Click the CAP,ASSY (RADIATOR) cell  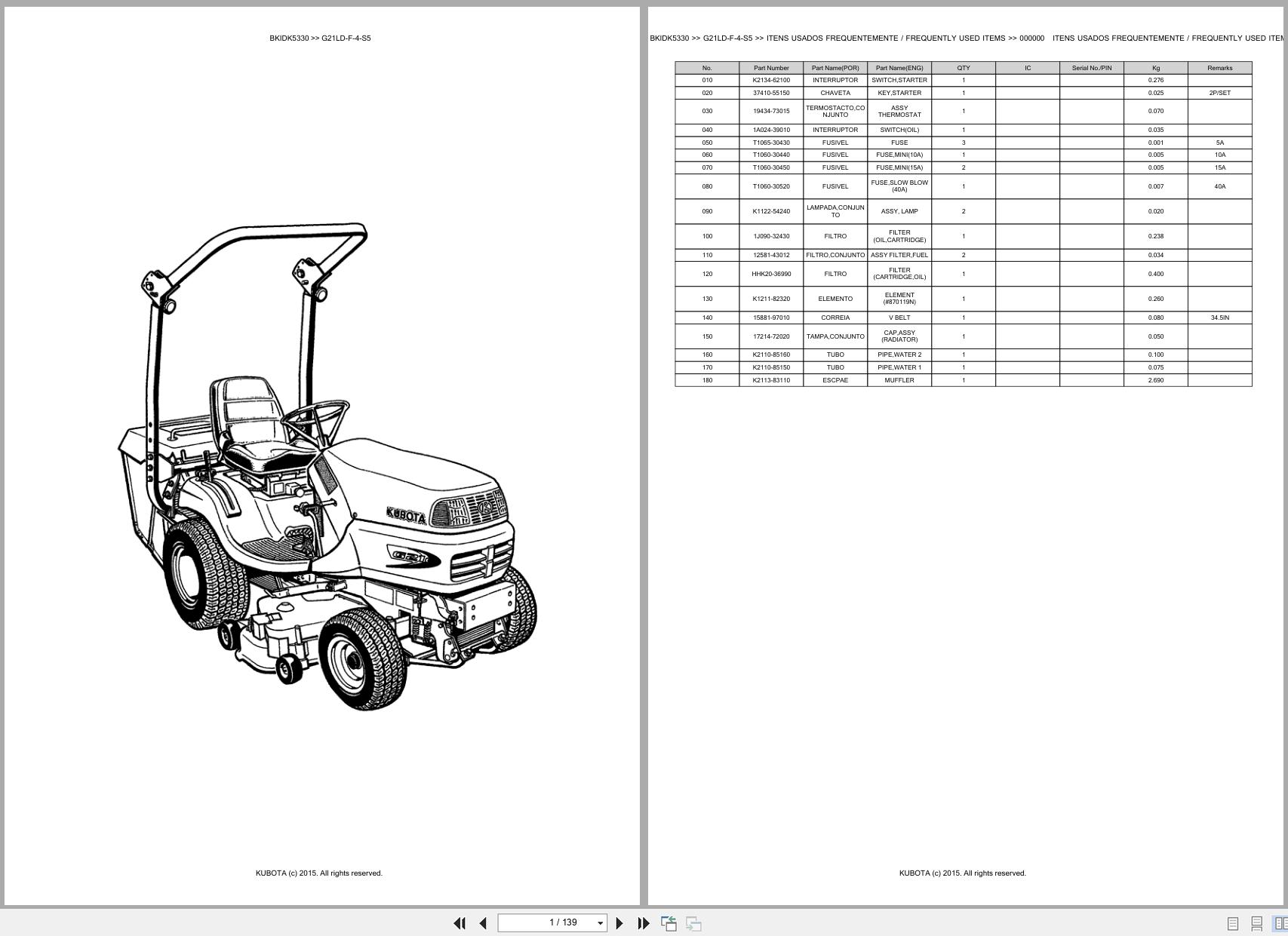899,336
